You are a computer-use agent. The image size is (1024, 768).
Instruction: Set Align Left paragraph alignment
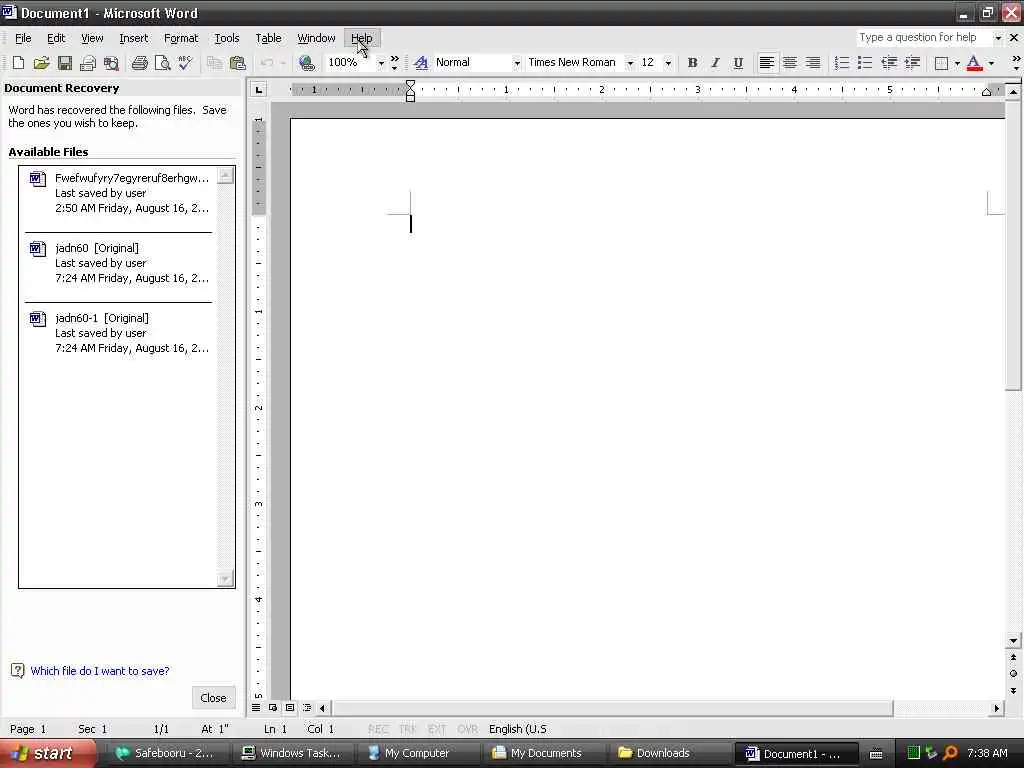767,63
